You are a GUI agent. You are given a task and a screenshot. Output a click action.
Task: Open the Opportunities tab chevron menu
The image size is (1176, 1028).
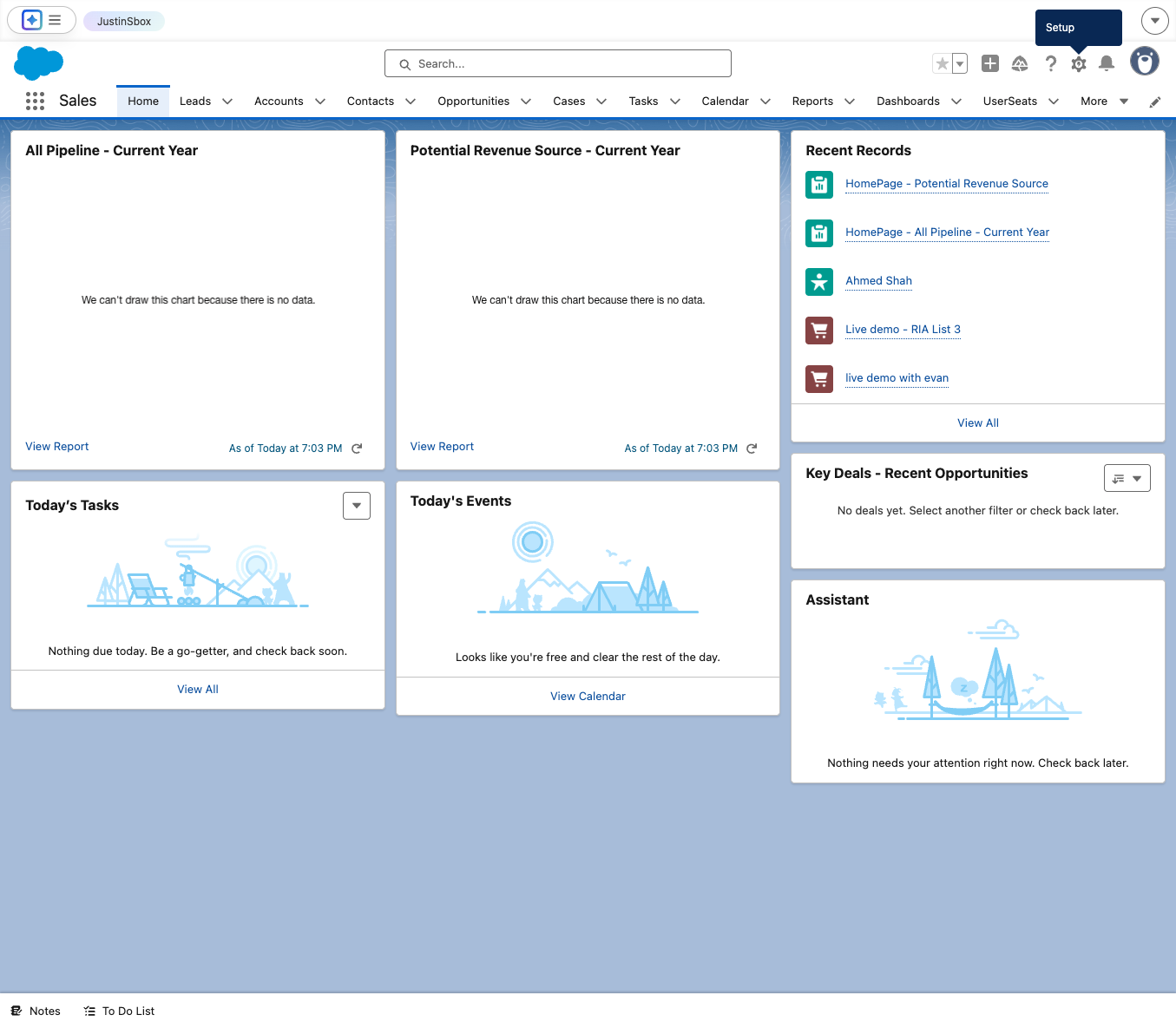click(x=526, y=101)
